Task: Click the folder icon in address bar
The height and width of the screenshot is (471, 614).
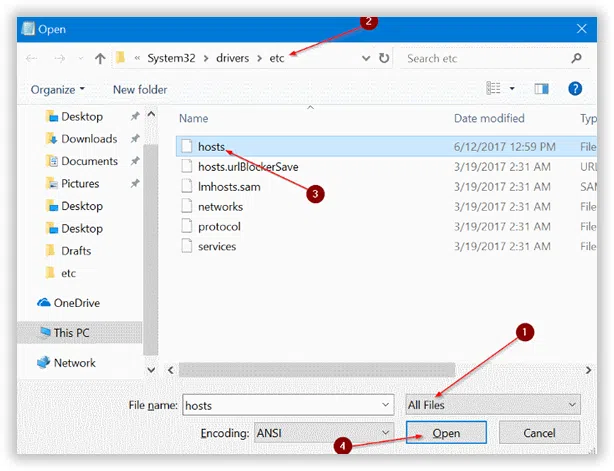Action: click(x=121, y=58)
